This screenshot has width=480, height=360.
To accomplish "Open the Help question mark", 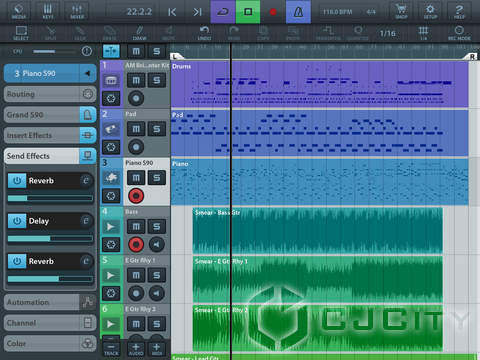I will pyautogui.click(x=459, y=11).
